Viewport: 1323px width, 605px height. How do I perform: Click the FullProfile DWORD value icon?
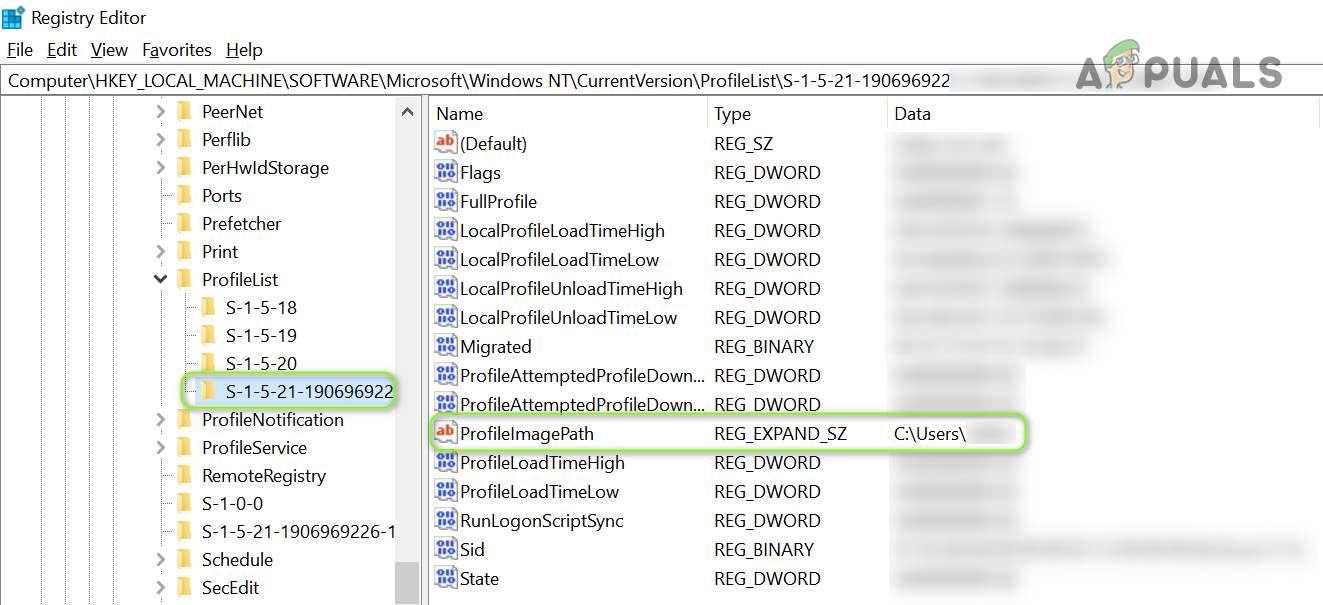coord(445,201)
